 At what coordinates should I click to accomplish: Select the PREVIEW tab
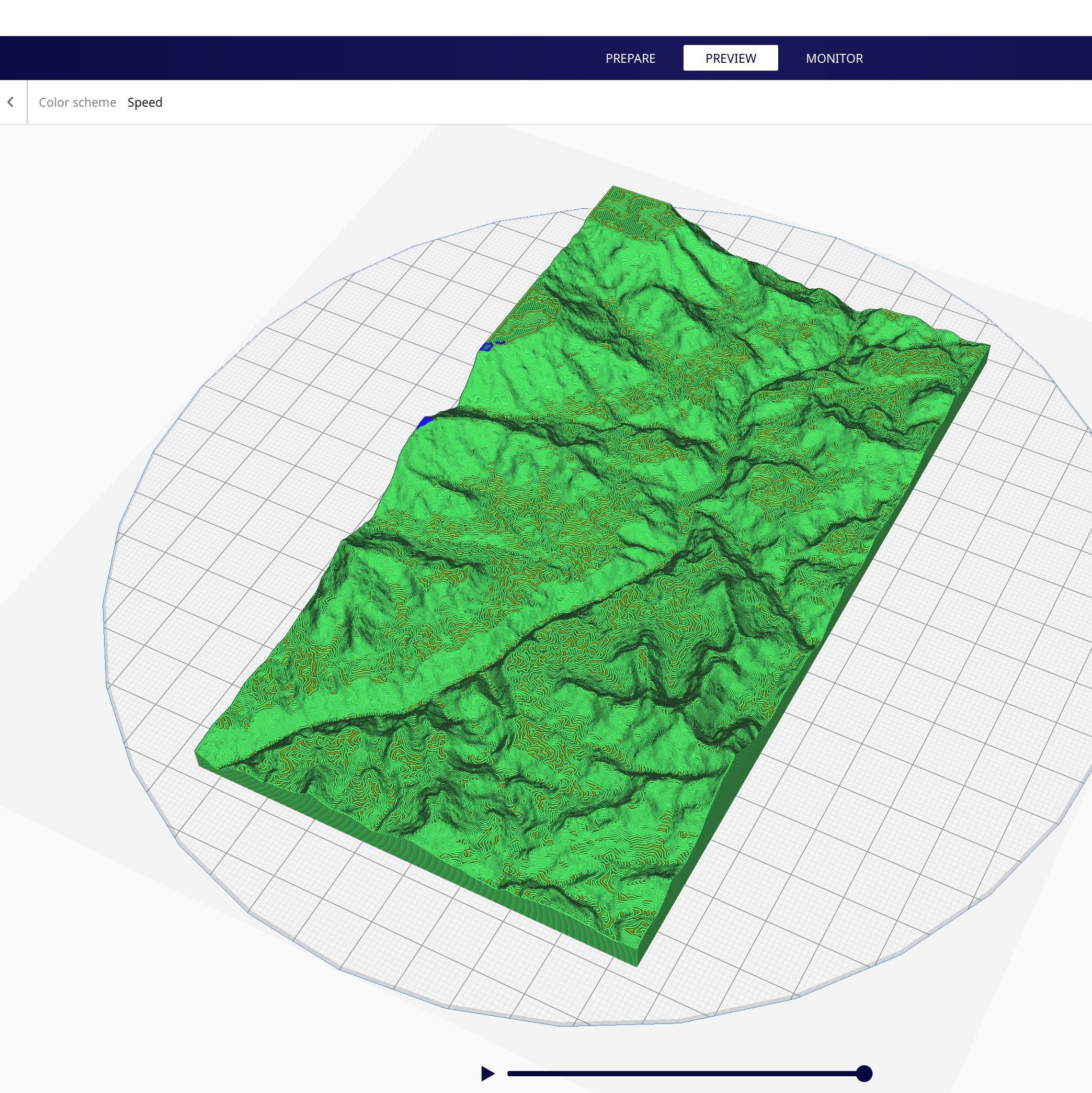click(x=730, y=58)
